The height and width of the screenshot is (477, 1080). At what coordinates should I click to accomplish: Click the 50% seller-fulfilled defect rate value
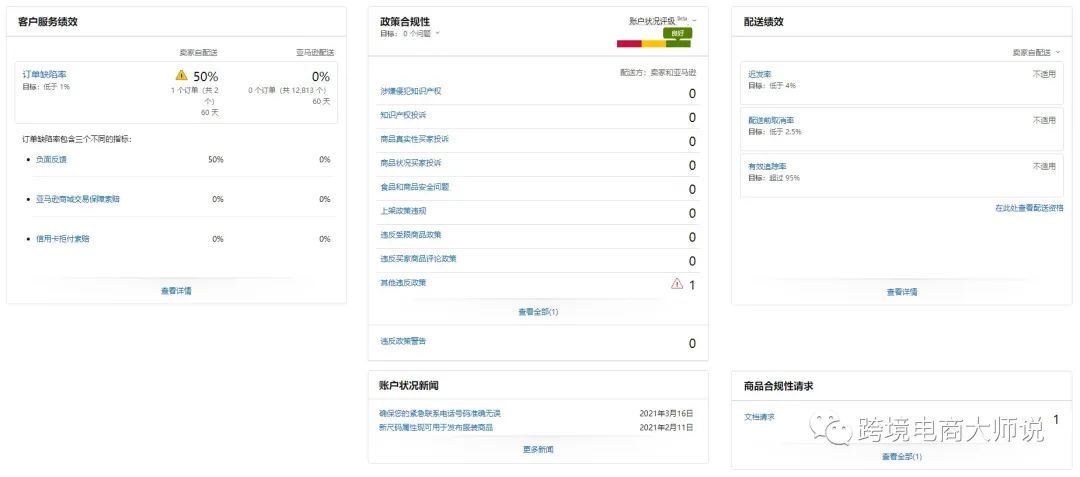click(x=205, y=76)
